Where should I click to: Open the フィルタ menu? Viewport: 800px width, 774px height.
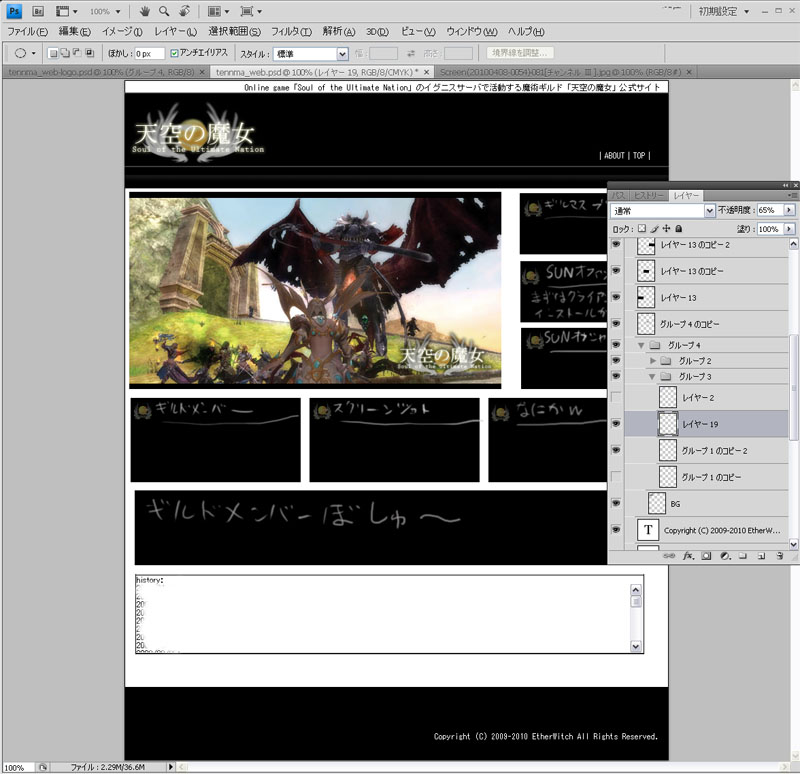(x=291, y=32)
